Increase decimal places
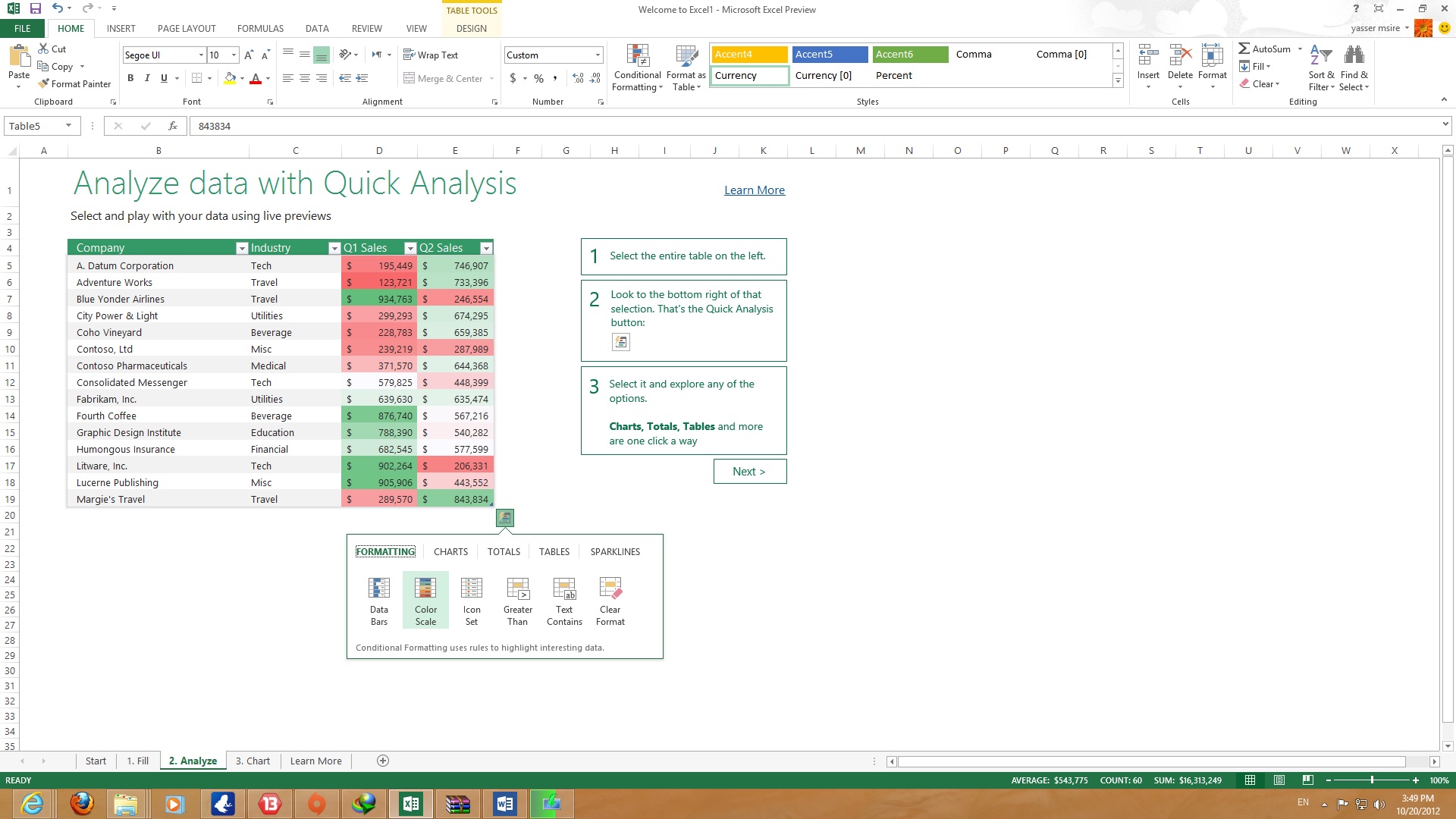This screenshot has height=819, width=1456. coord(578,78)
